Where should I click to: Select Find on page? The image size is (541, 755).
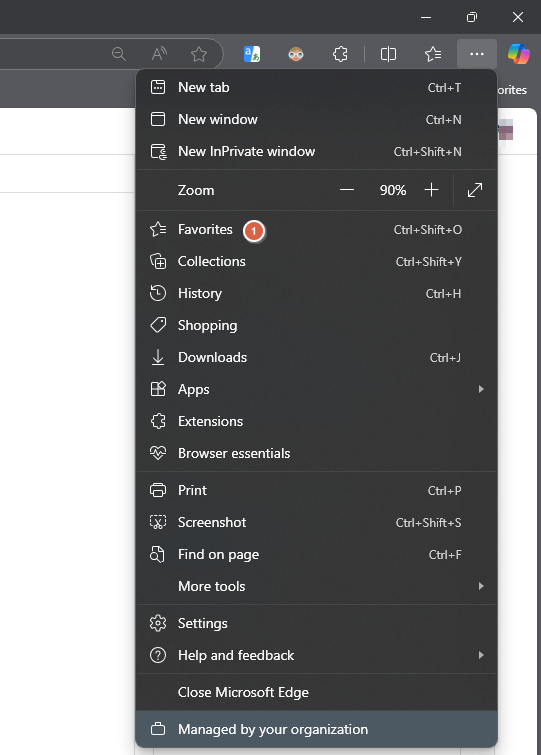coord(317,554)
